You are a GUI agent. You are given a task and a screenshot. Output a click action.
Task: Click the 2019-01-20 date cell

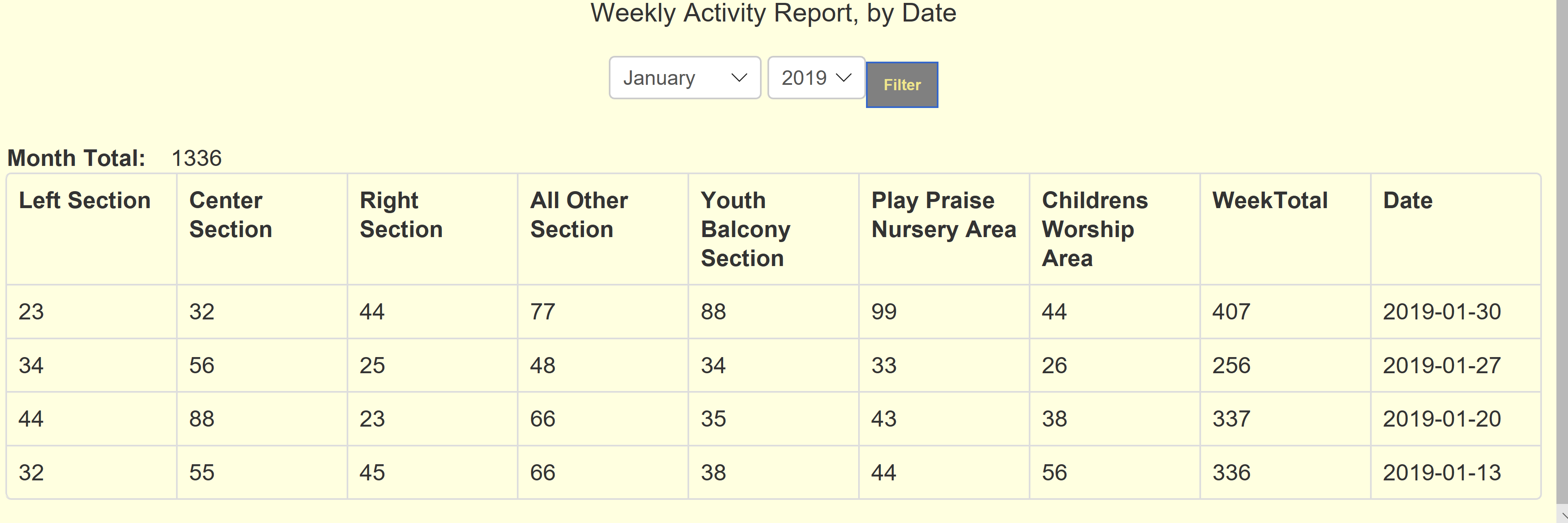(x=1441, y=419)
